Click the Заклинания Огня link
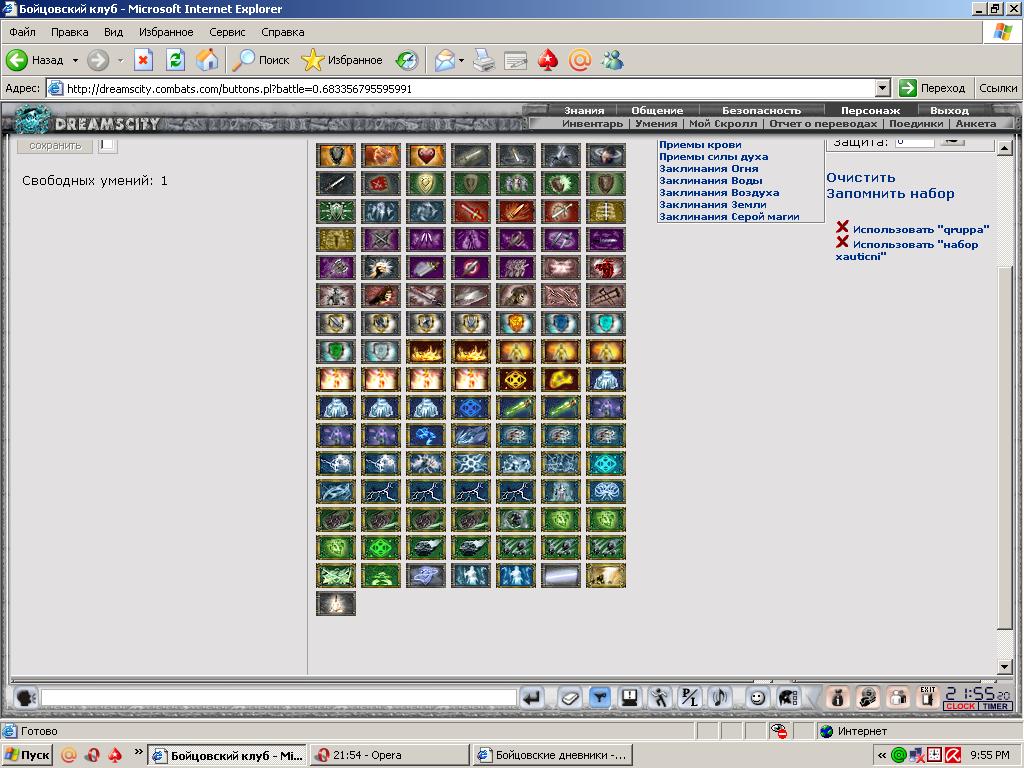The width and height of the screenshot is (1024, 768). [709, 168]
